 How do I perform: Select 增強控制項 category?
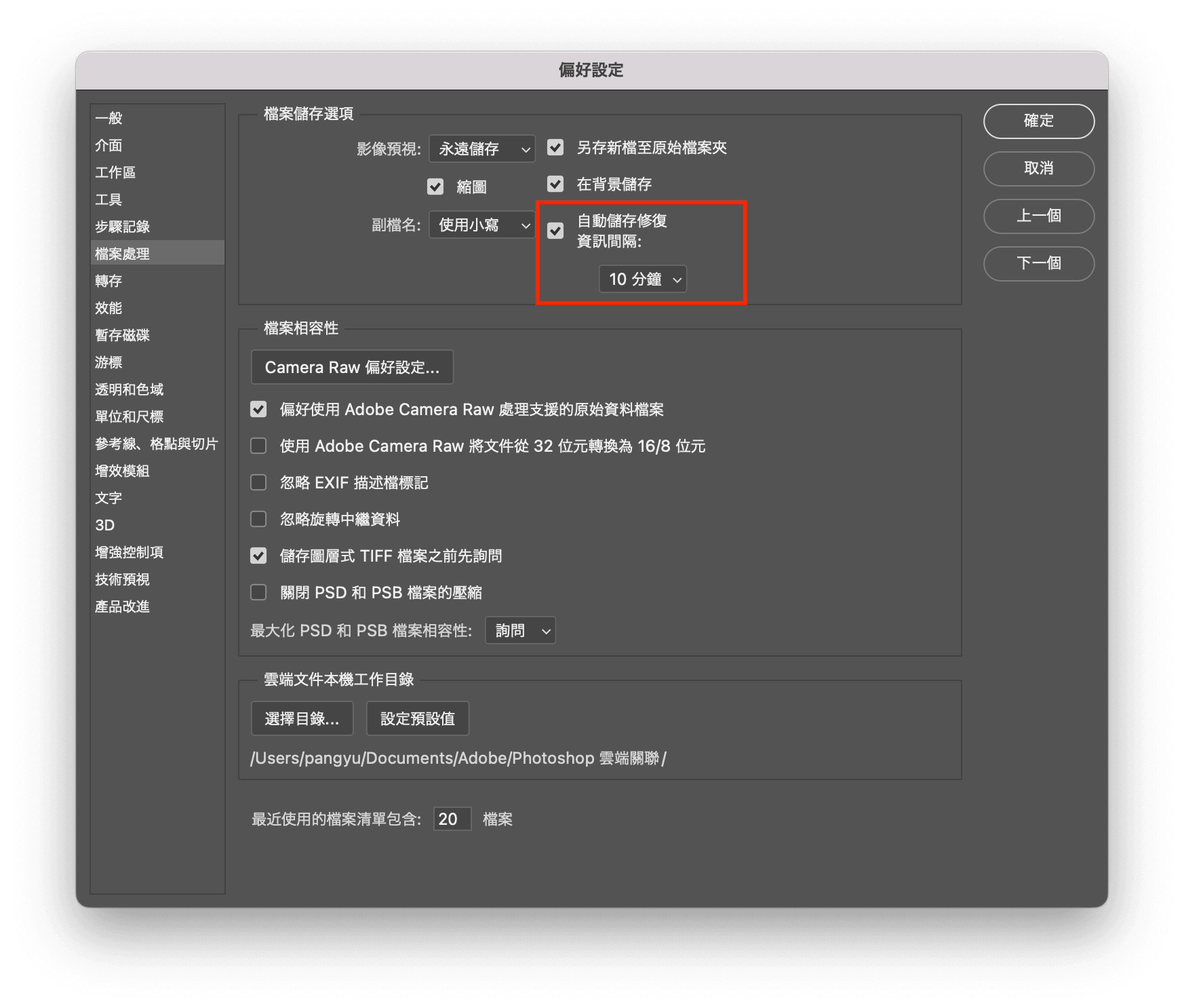tap(157, 552)
